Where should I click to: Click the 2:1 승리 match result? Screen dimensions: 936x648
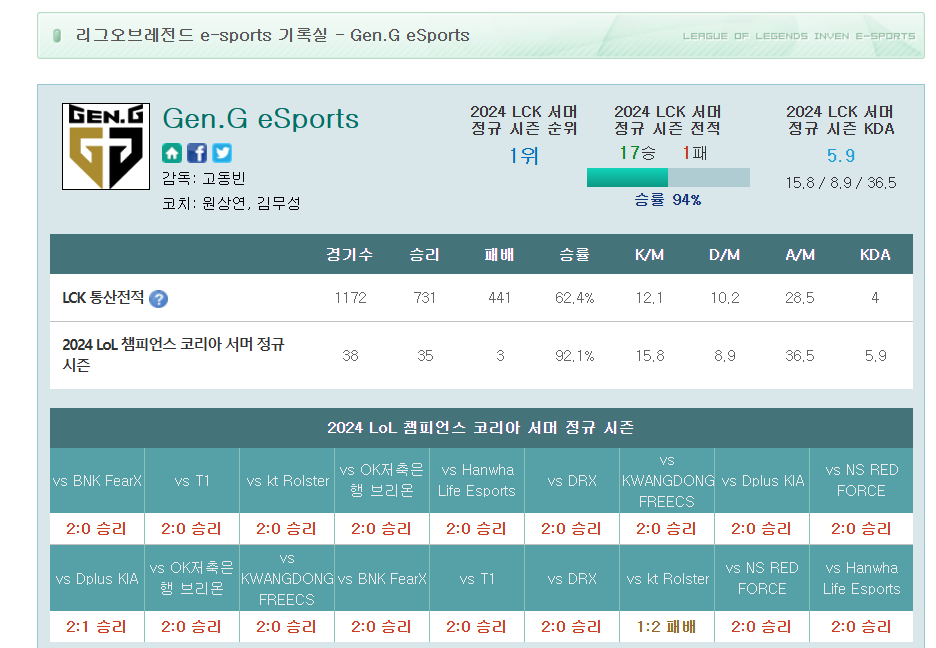pos(96,627)
